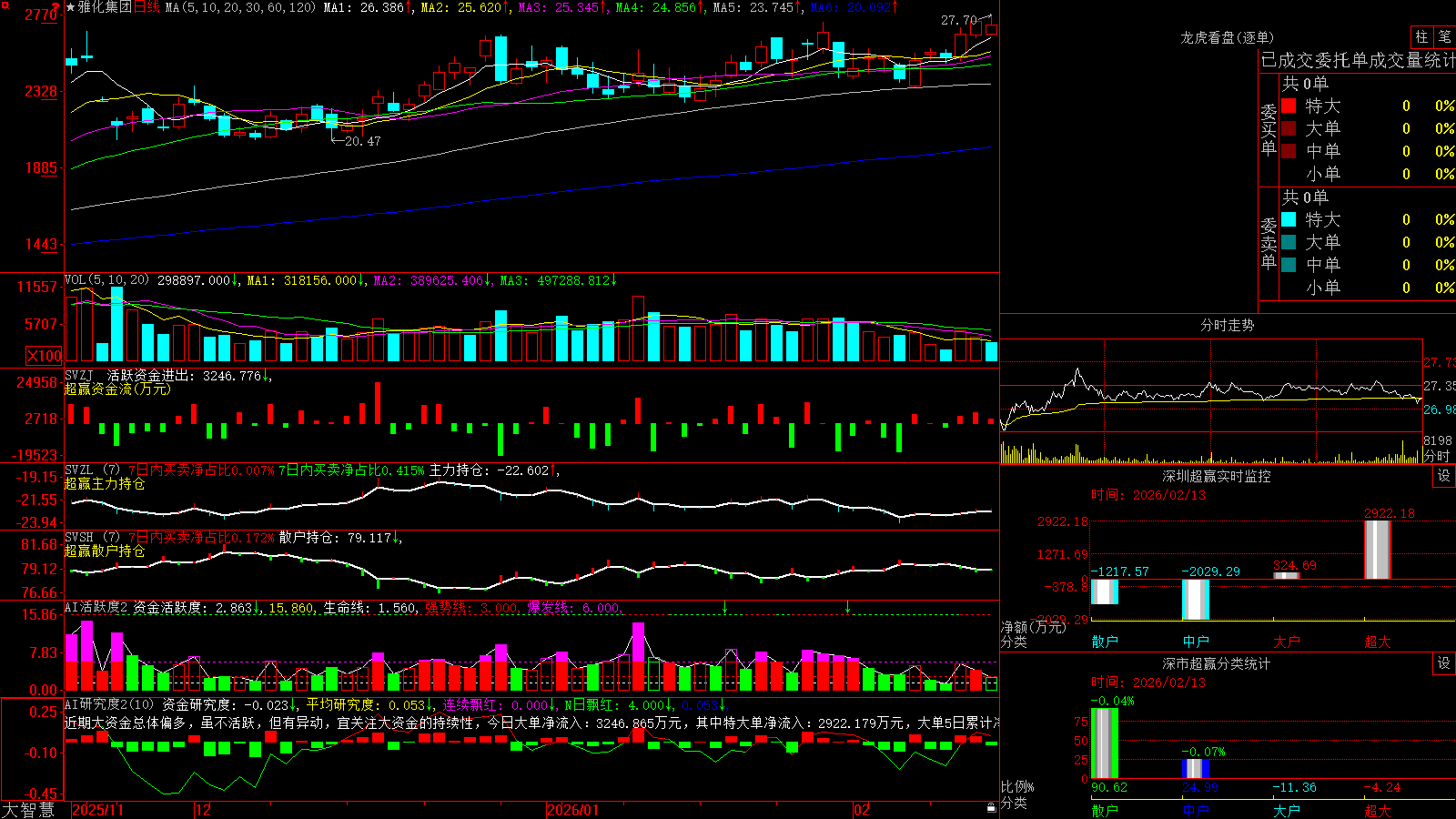Viewport: 1456px width, 819px height.
Task: Click the 超赢资金流(万元) label
Action: click(x=117, y=389)
